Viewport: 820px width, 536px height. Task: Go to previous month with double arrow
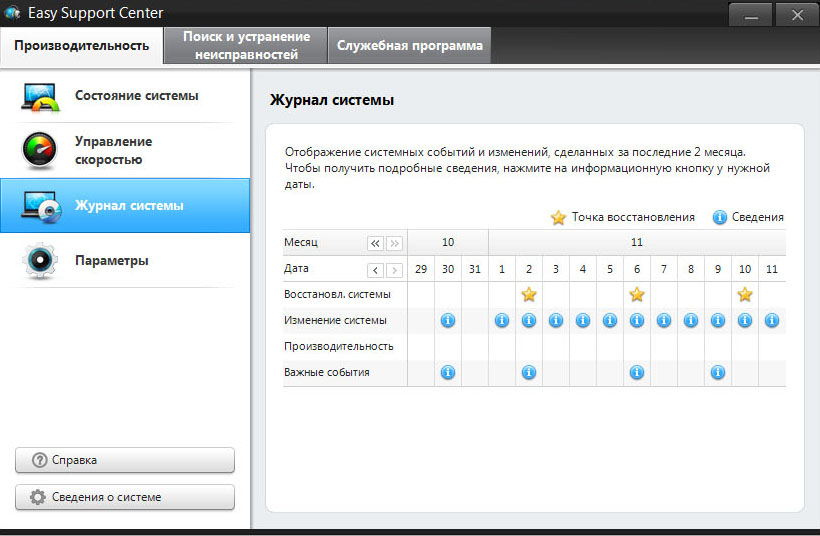click(x=375, y=243)
